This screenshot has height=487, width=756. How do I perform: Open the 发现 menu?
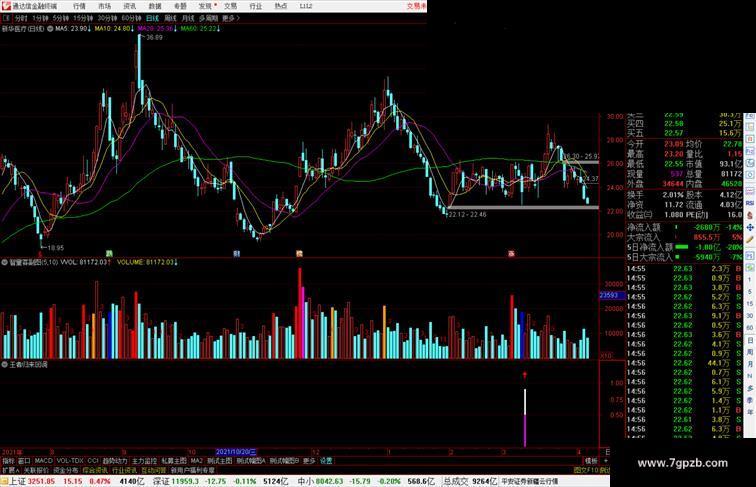tap(205, 6)
